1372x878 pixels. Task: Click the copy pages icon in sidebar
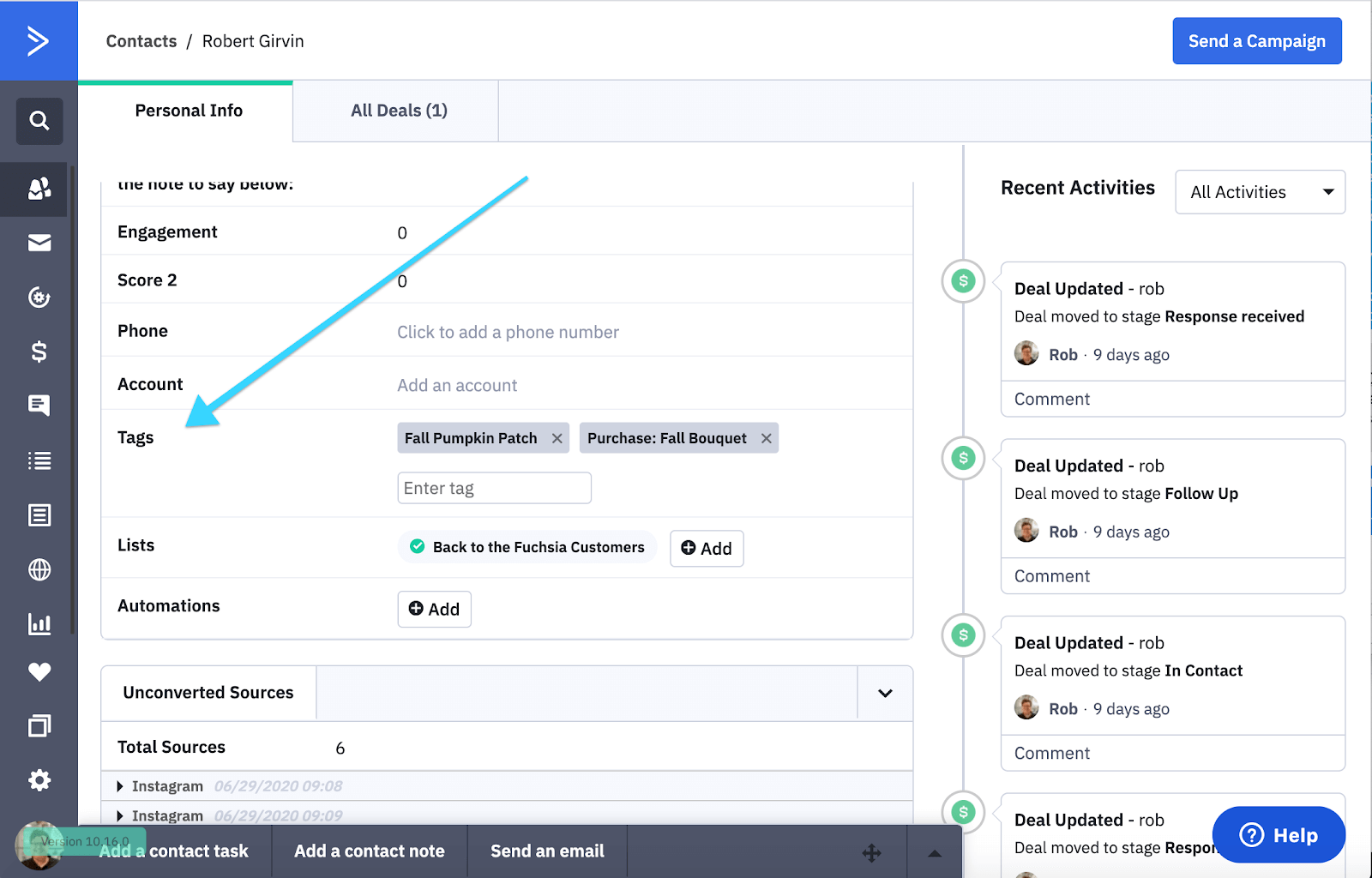(39, 726)
